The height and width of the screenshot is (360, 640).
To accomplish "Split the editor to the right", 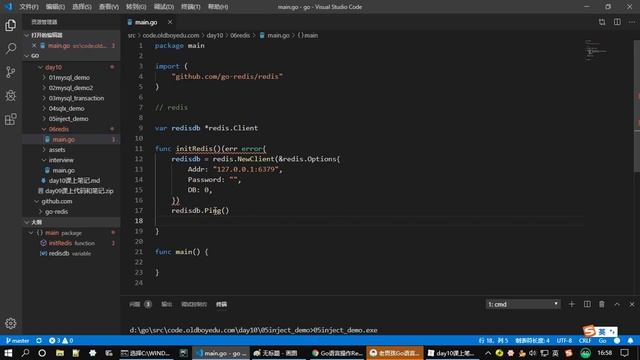I will coord(617,22).
